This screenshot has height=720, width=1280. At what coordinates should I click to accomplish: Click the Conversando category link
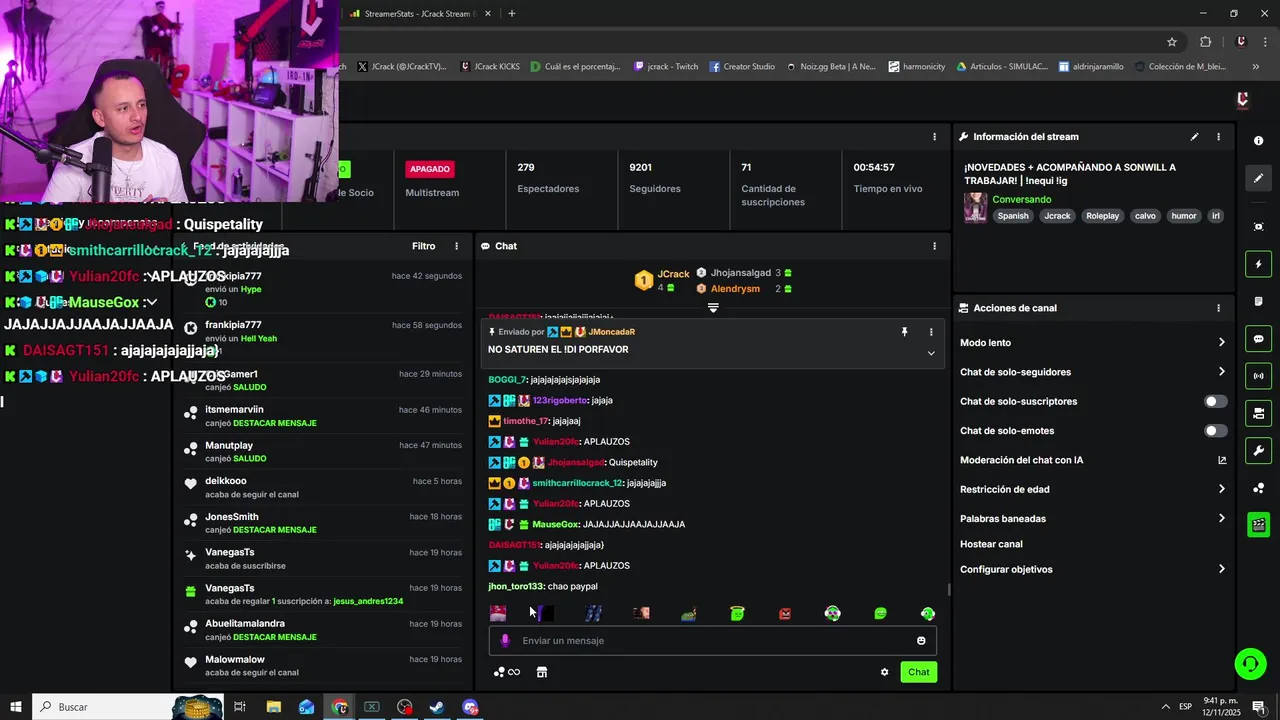click(x=1021, y=200)
